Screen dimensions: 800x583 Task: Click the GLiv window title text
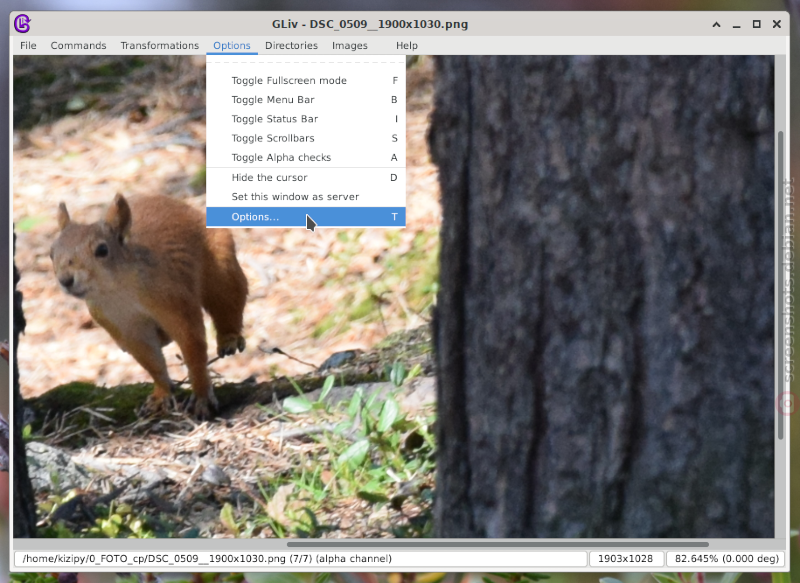370,24
